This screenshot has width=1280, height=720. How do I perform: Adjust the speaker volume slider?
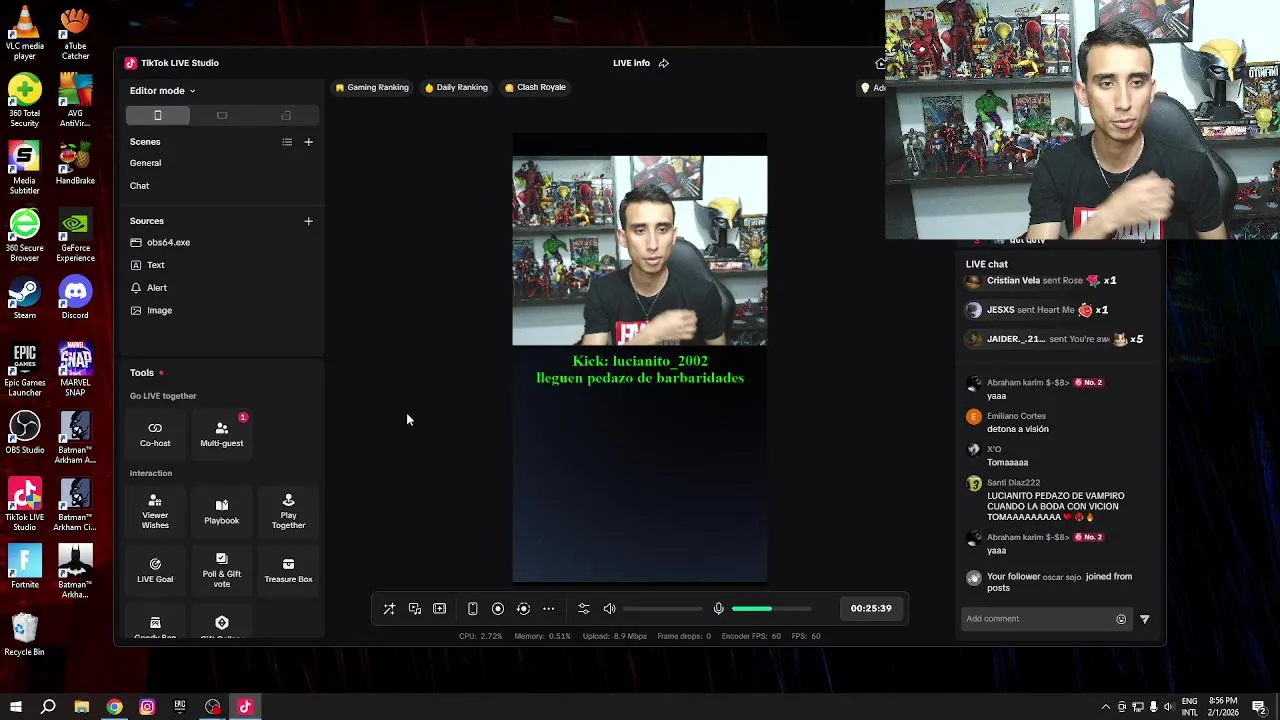pos(663,608)
